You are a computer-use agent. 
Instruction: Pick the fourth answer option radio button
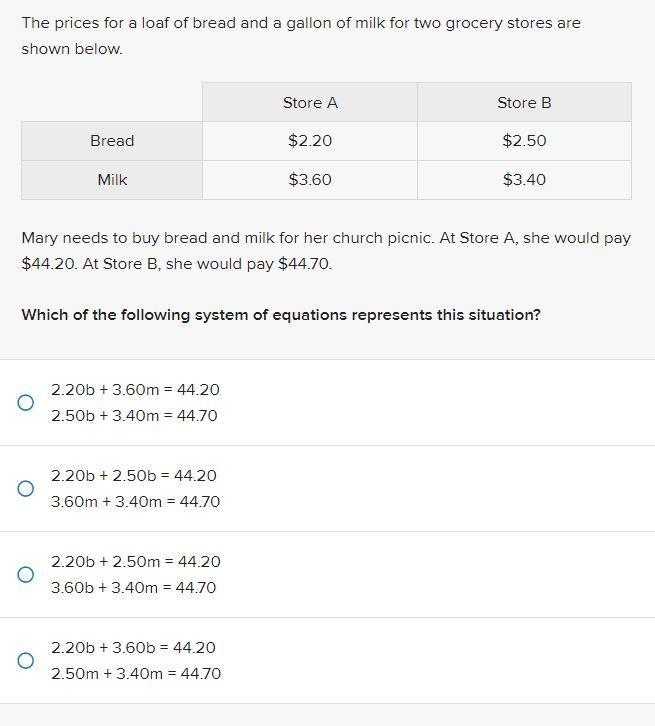click(26, 660)
